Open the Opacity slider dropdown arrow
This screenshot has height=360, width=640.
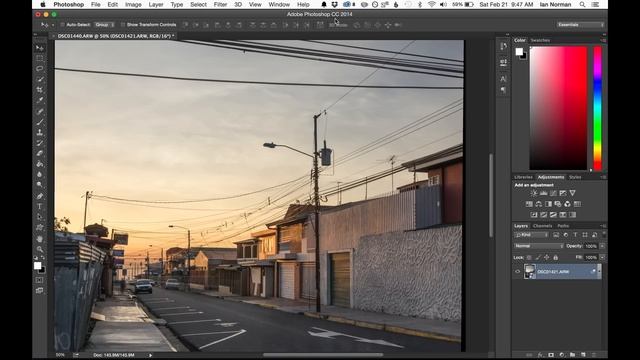(602, 246)
